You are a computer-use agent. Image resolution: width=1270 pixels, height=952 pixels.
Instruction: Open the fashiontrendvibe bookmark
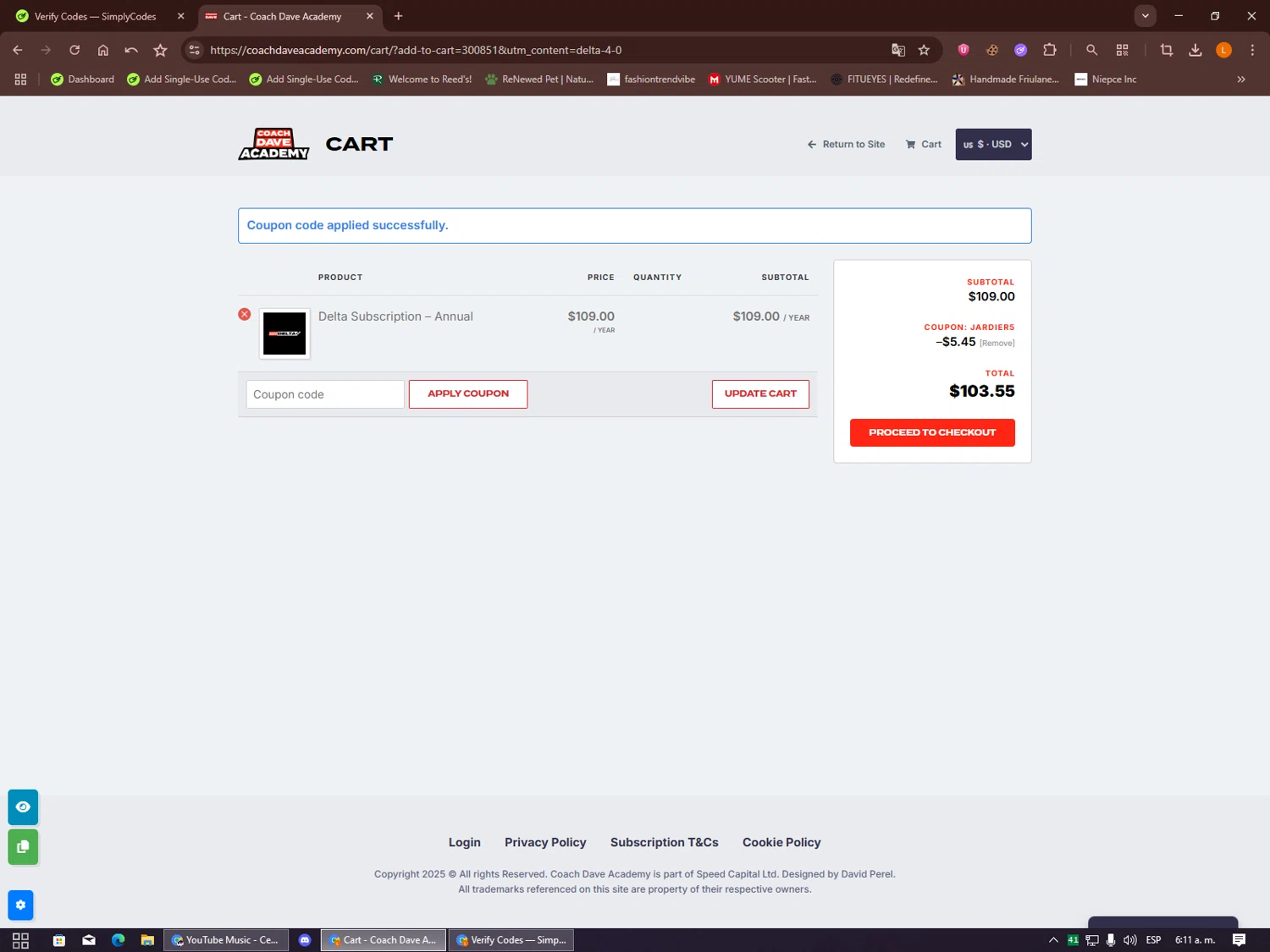coord(651,80)
